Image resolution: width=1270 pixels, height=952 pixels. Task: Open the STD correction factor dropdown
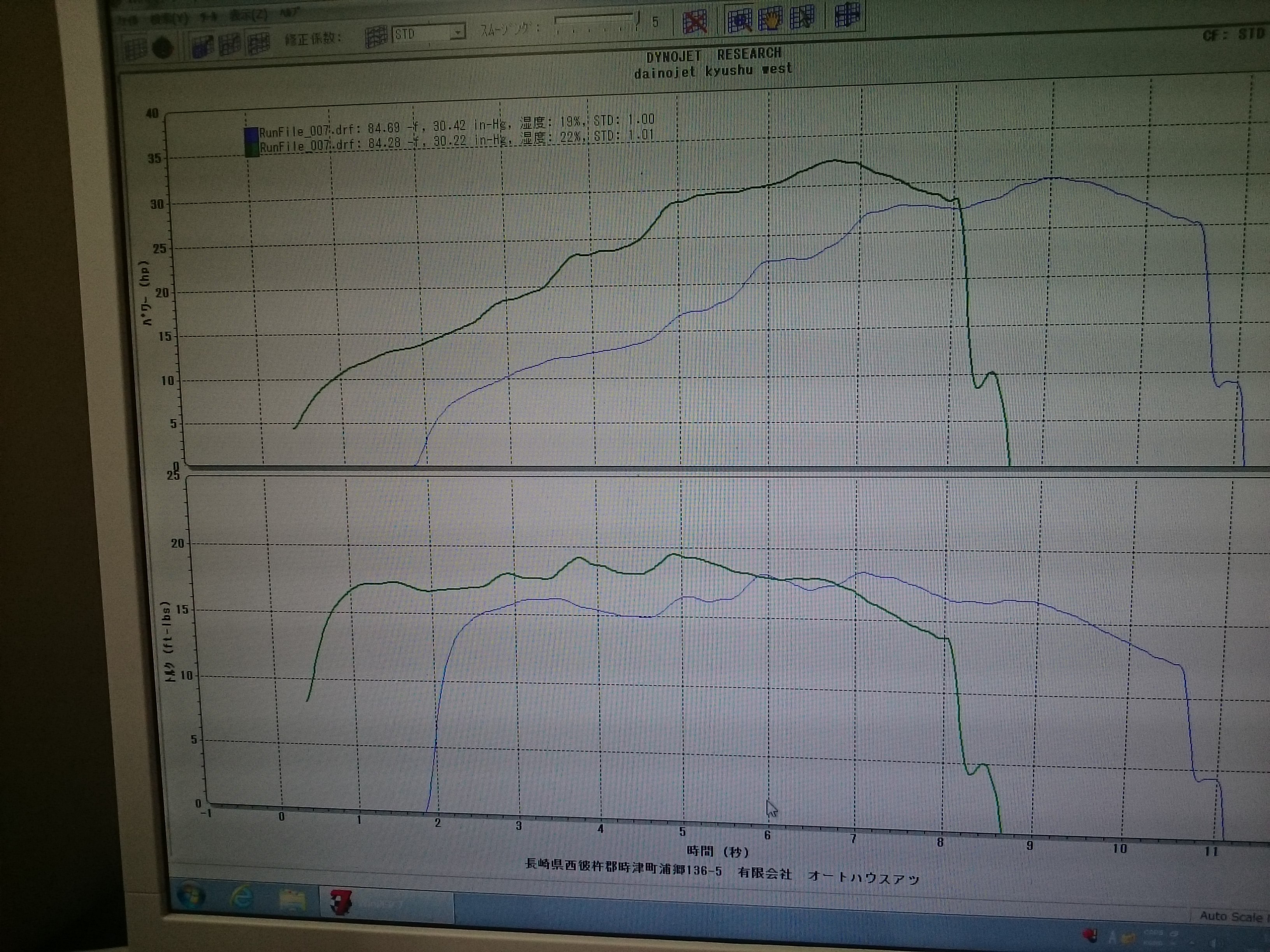coord(457,32)
